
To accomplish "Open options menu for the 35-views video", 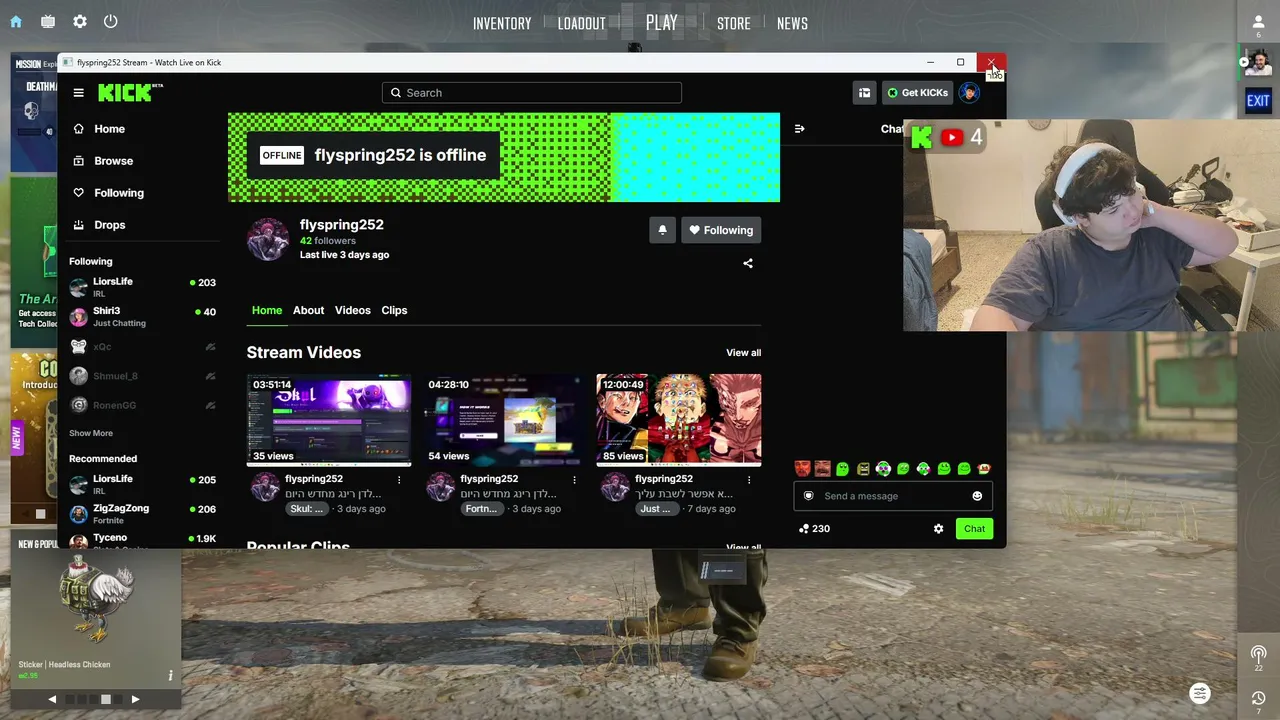I will (x=399, y=480).
